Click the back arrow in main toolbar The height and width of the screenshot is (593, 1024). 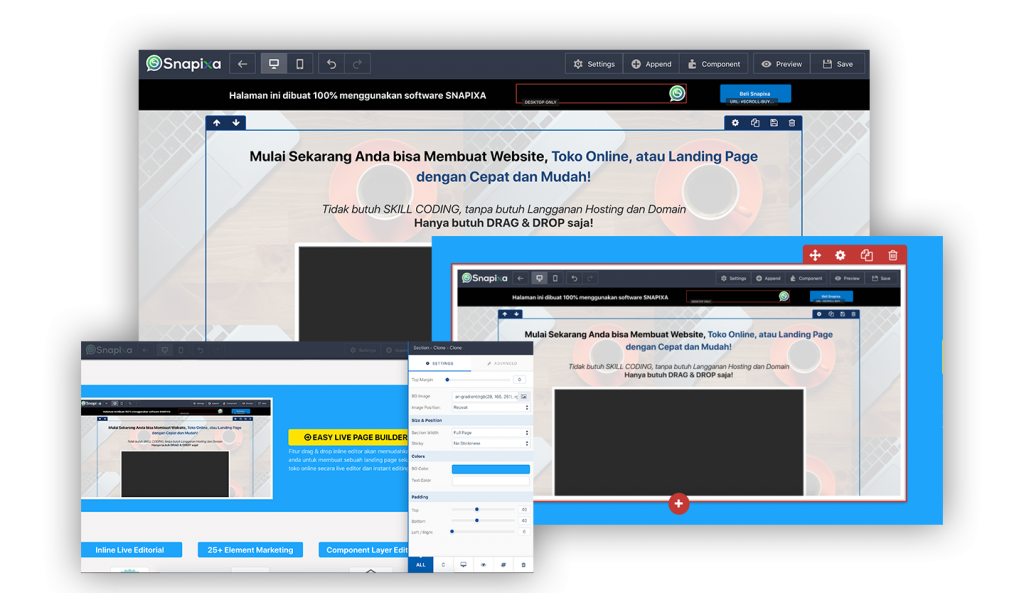[x=242, y=64]
